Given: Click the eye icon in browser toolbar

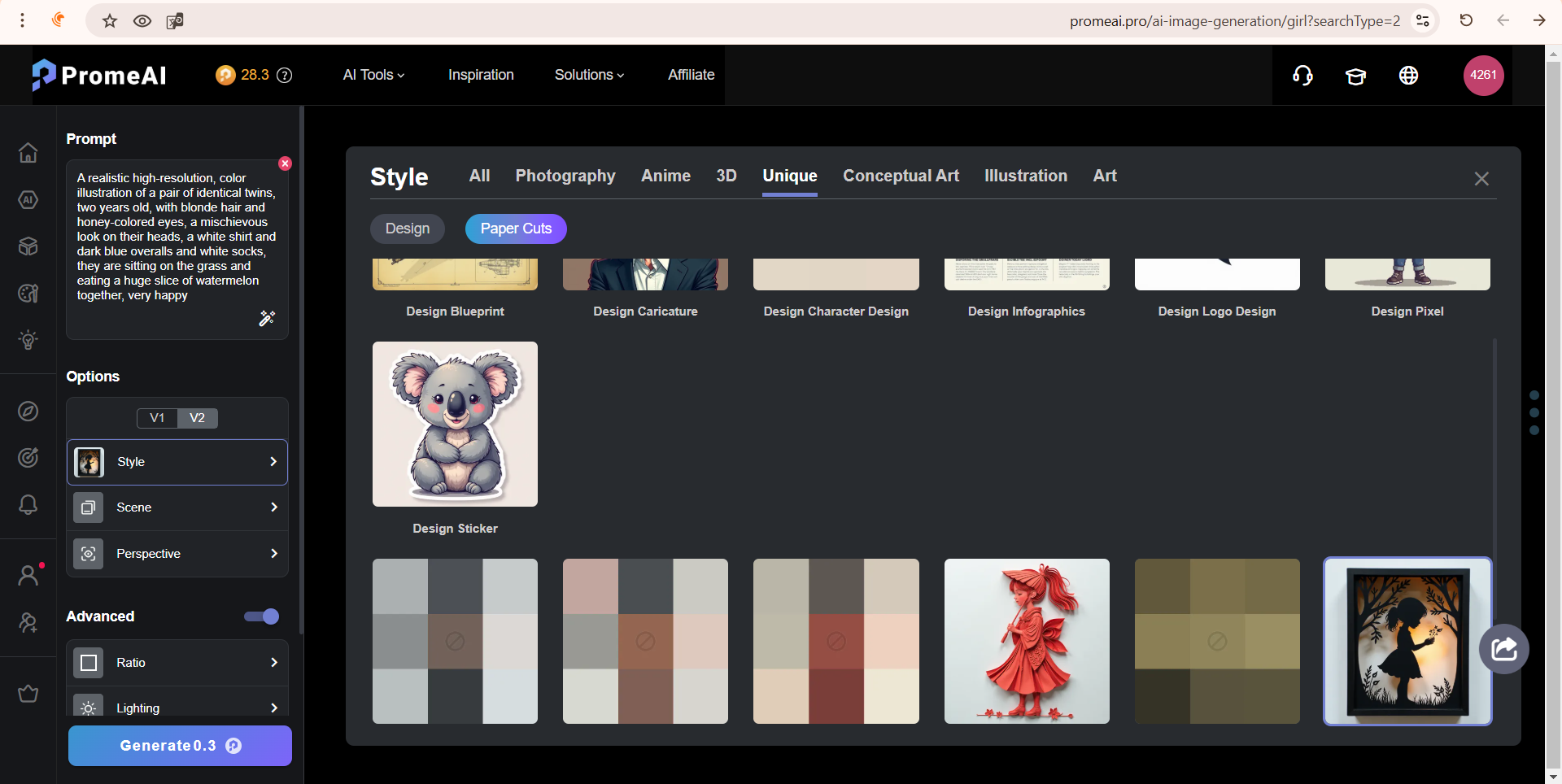Looking at the screenshot, I should pyautogui.click(x=142, y=20).
